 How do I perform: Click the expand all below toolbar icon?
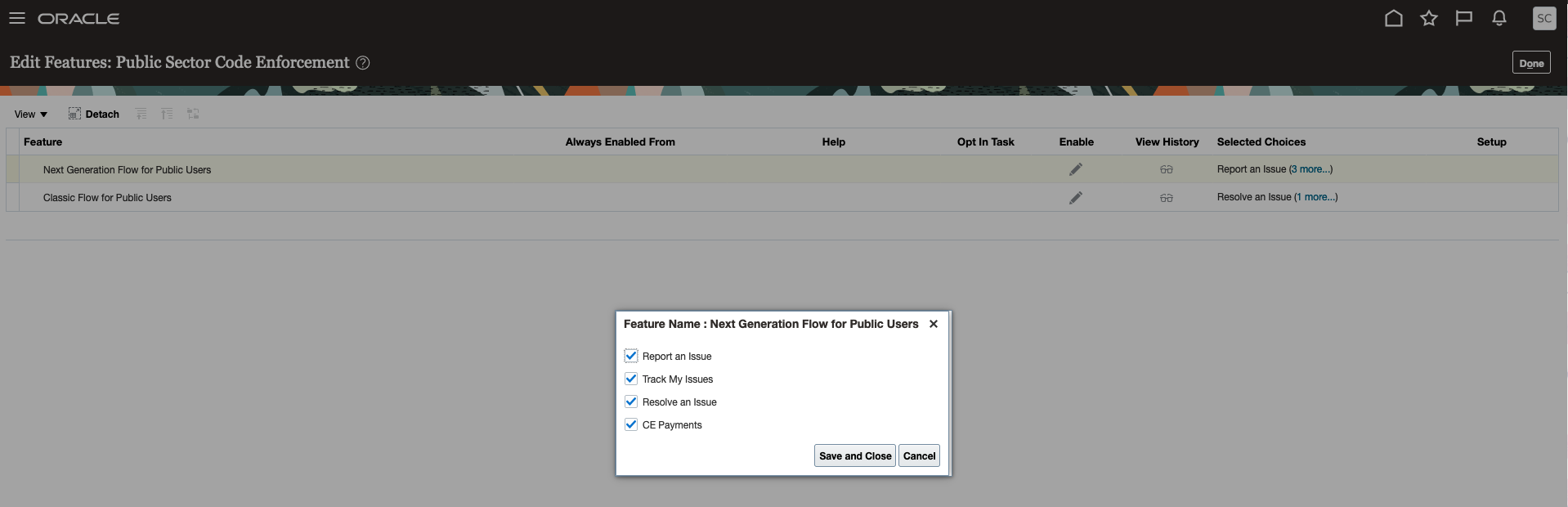pyautogui.click(x=167, y=114)
